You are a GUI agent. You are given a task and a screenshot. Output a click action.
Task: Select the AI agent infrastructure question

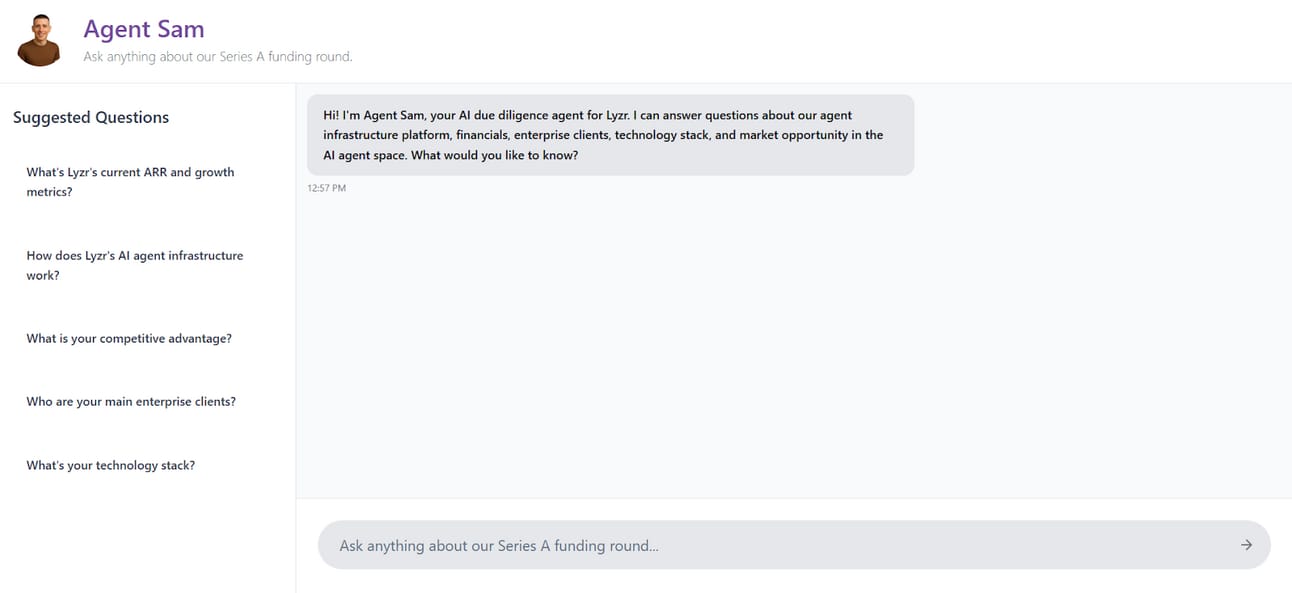click(135, 265)
